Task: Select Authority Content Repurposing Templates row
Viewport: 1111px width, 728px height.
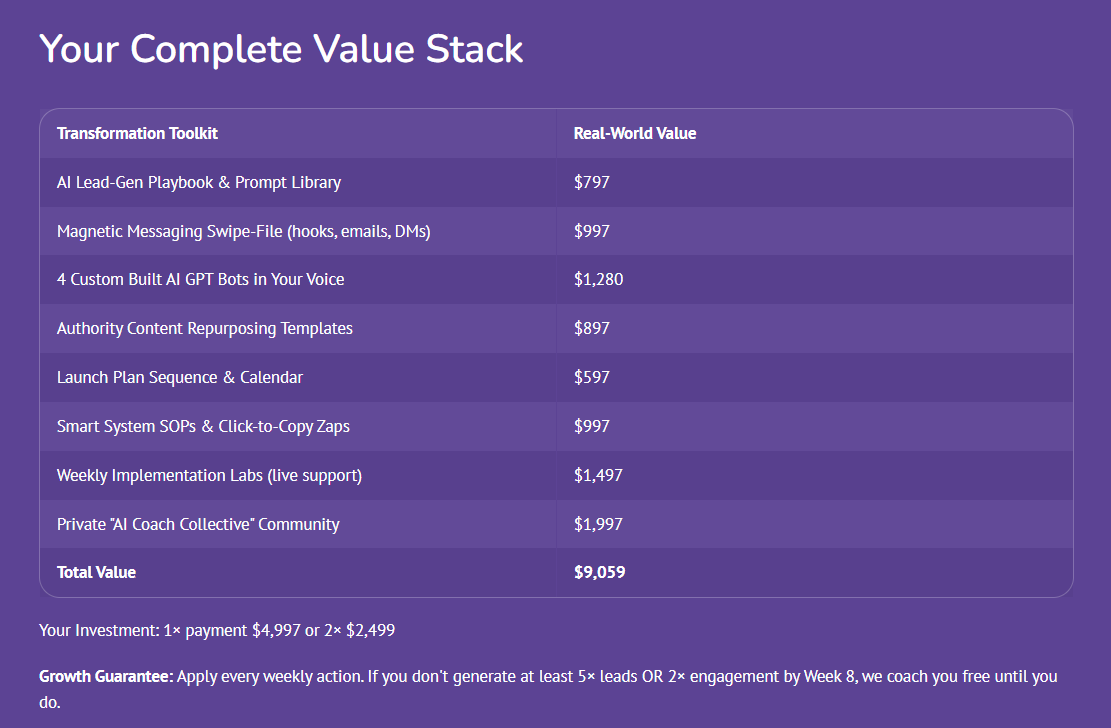Action: pyautogui.click(x=204, y=328)
